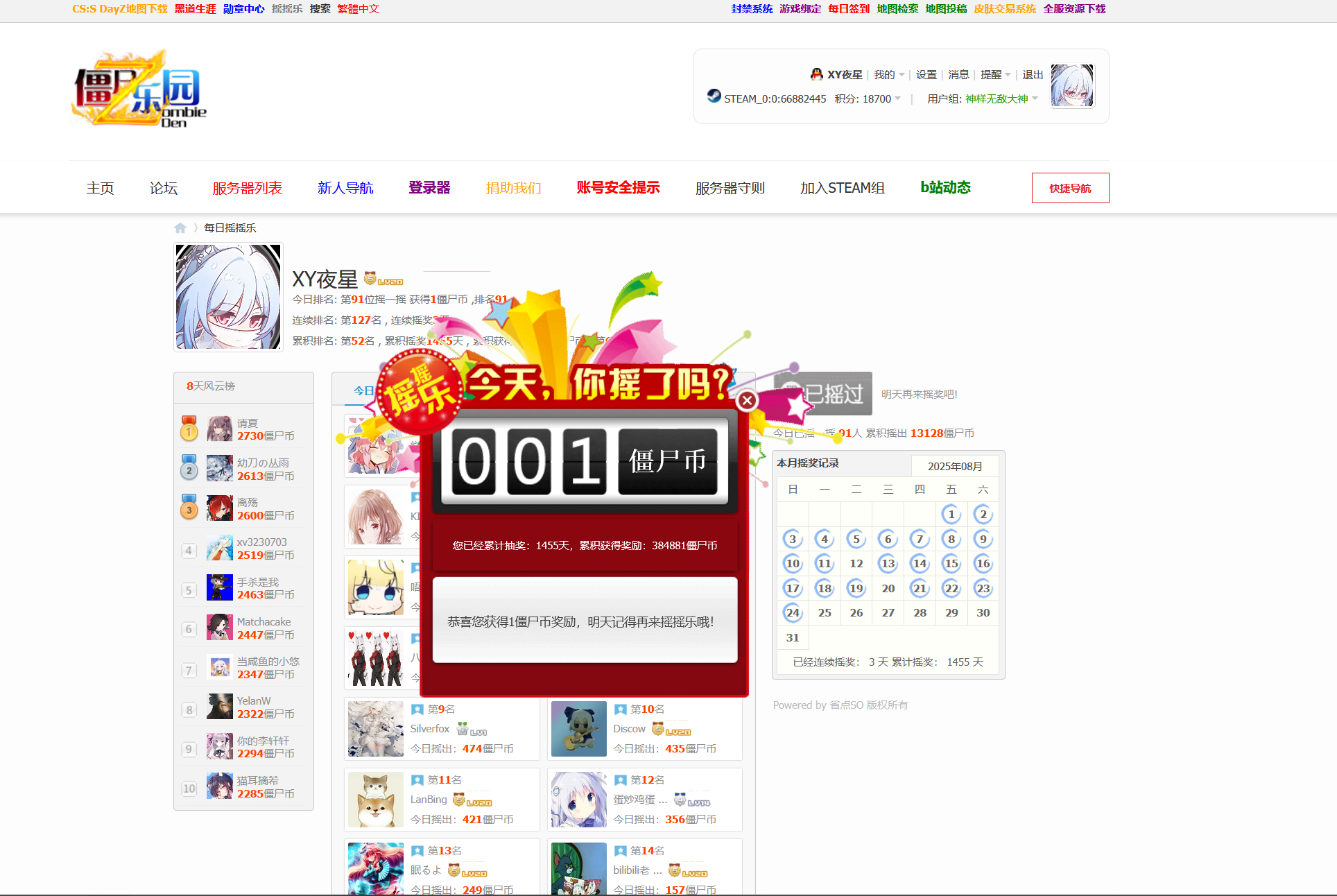Open 账号安全提示 nav item
This screenshot has height=896, width=1337.
pyautogui.click(x=618, y=188)
